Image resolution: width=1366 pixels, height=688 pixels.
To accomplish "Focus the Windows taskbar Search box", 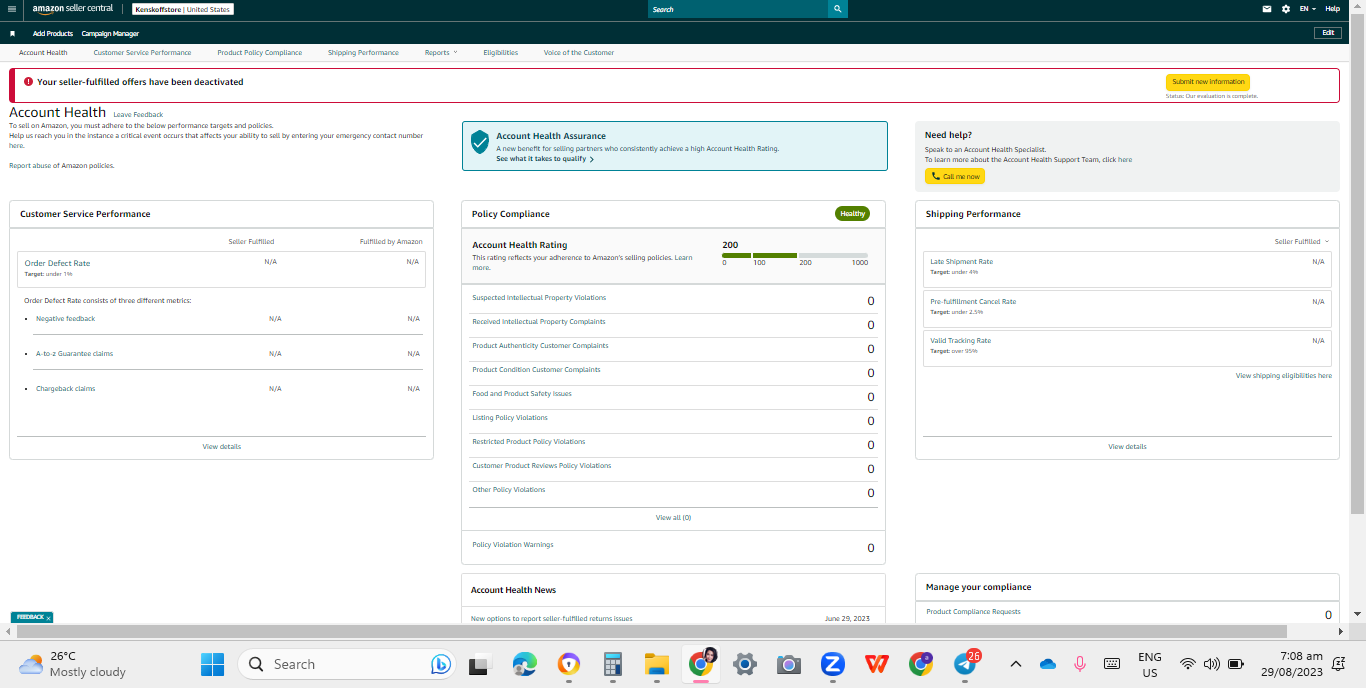I will [x=346, y=664].
